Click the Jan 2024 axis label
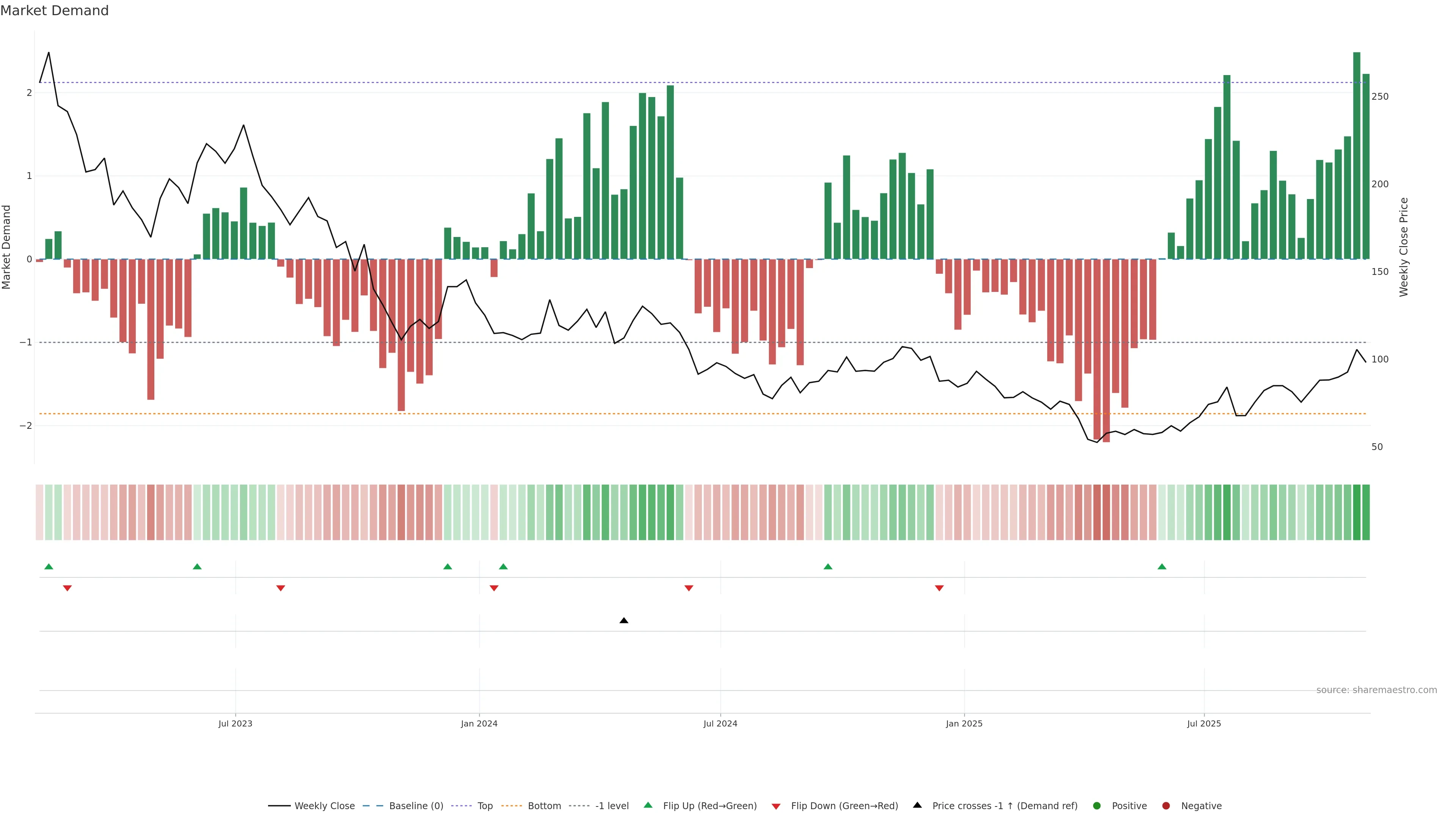The image size is (1456, 819). pyautogui.click(x=479, y=724)
